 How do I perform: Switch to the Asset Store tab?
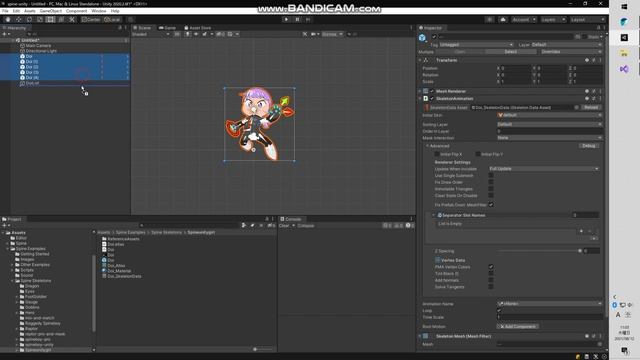tap(197, 28)
